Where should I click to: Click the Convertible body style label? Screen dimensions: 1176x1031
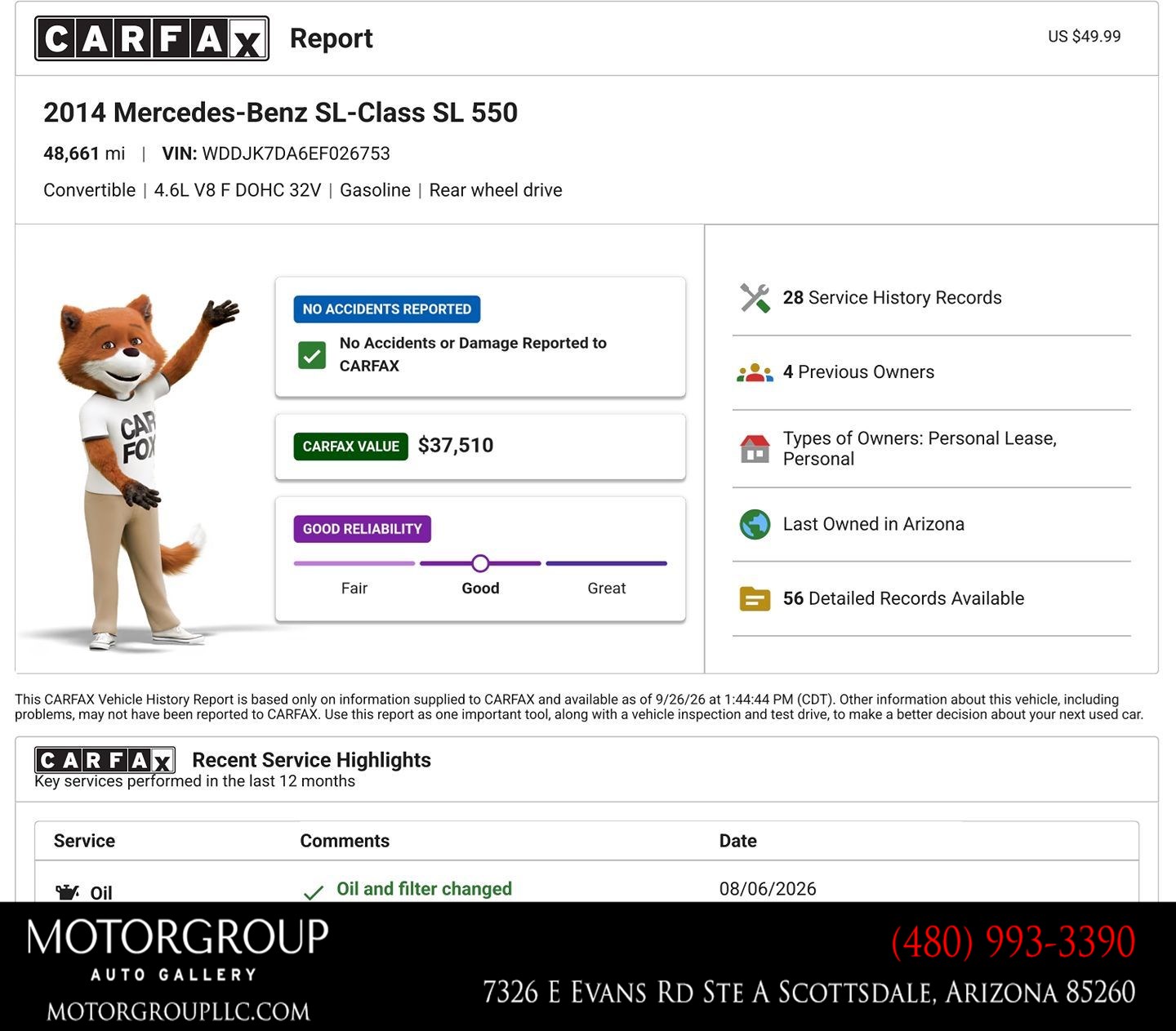click(x=89, y=190)
